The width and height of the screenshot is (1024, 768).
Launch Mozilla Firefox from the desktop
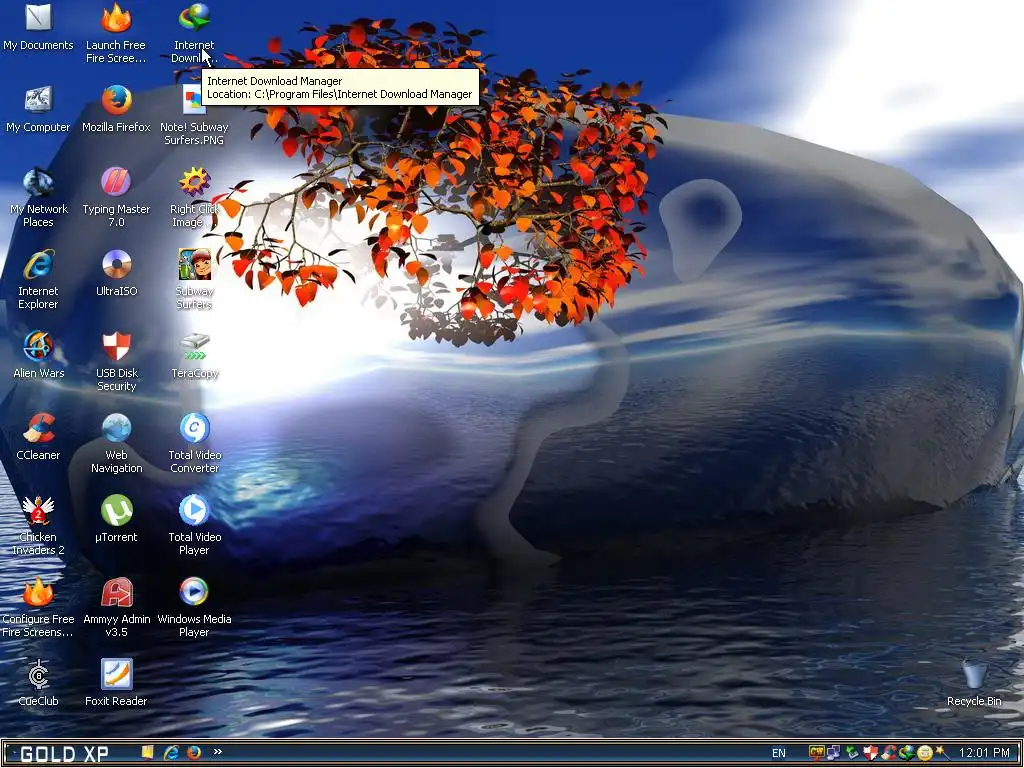coord(116,109)
